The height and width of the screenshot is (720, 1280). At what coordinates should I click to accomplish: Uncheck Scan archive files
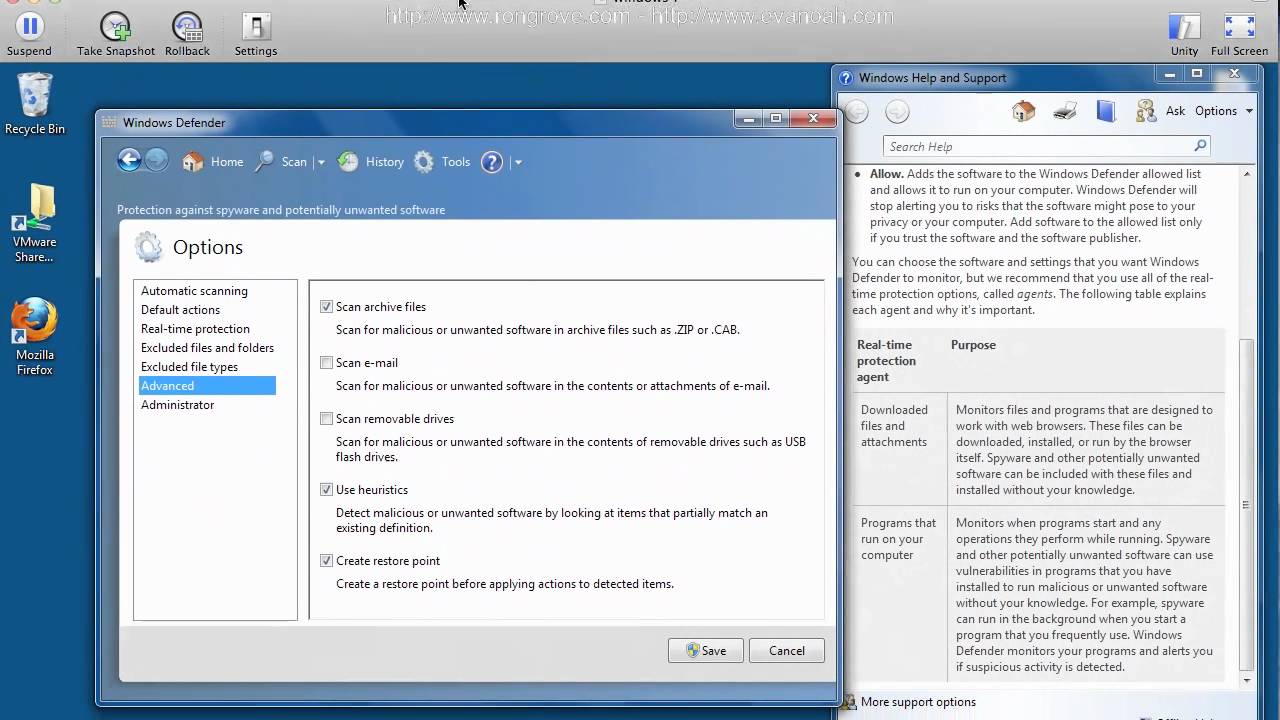(x=326, y=307)
